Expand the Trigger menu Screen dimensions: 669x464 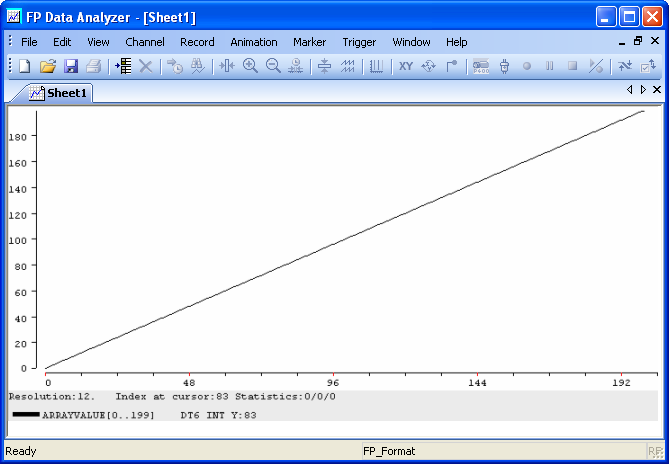(x=359, y=42)
